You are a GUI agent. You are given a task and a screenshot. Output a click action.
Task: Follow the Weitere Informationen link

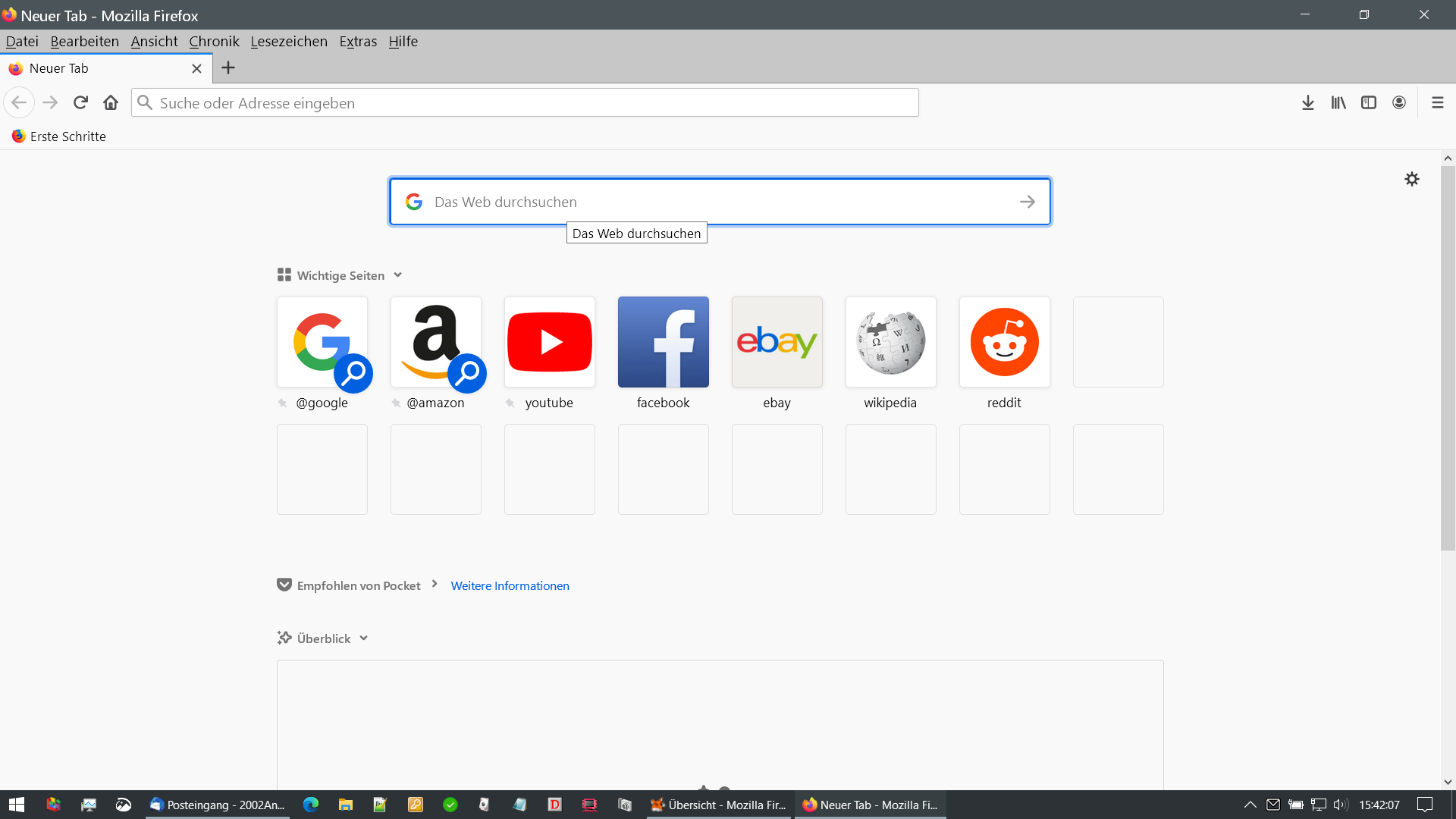pyautogui.click(x=510, y=586)
